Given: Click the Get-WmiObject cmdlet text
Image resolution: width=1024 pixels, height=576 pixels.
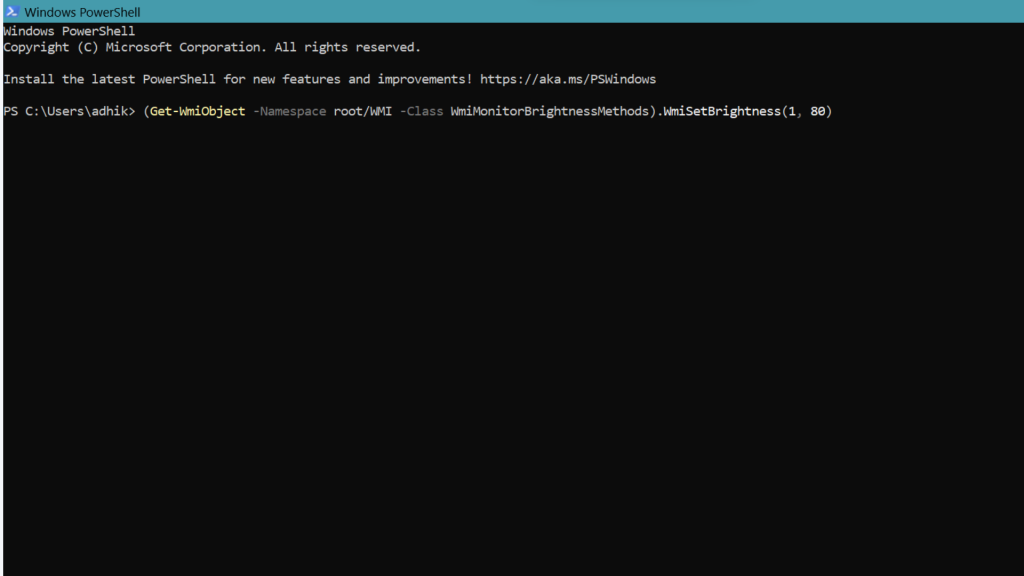Looking at the screenshot, I should pyautogui.click(x=197, y=111).
